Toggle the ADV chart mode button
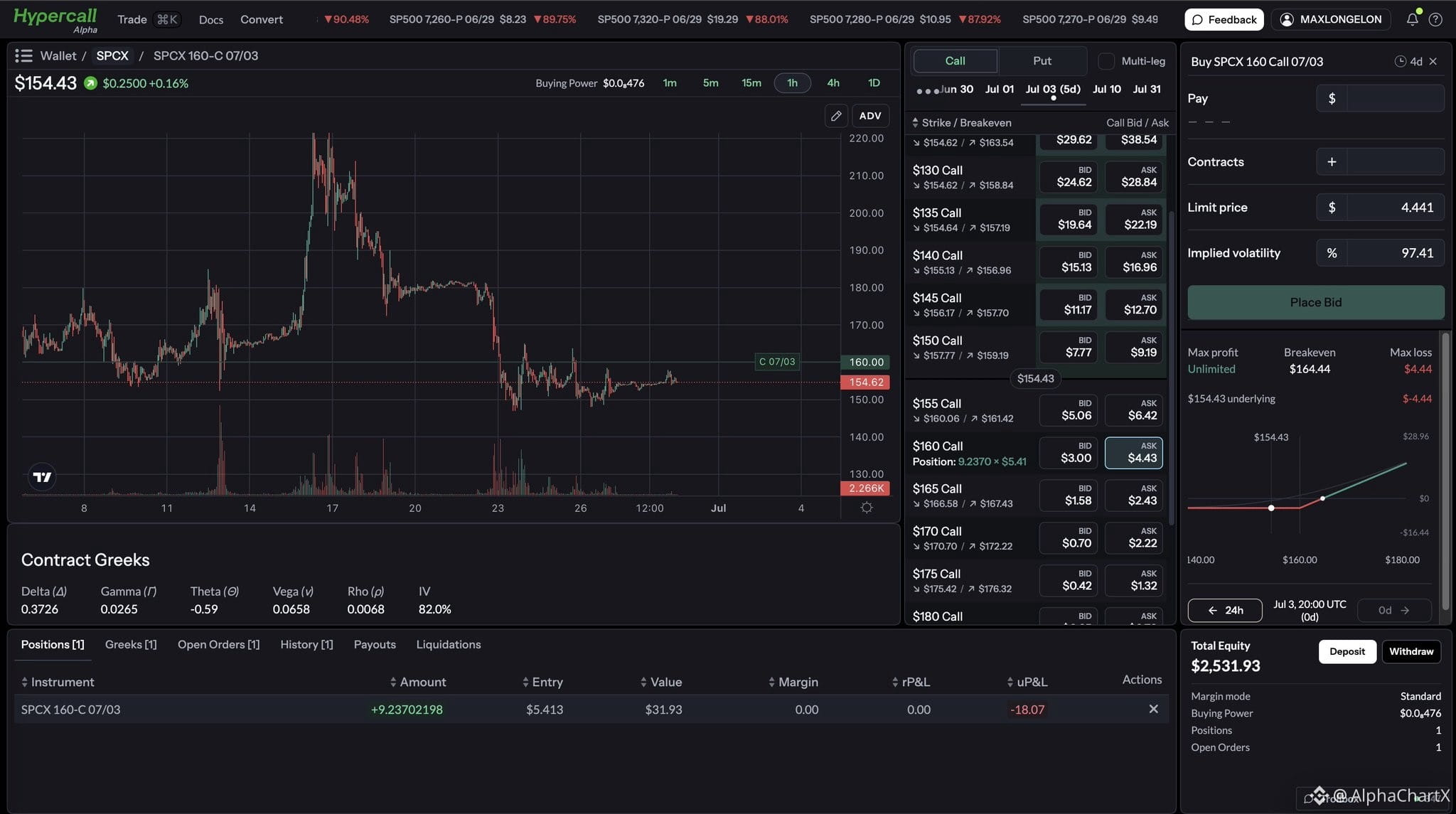This screenshot has height=814, width=1456. click(x=870, y=115)
